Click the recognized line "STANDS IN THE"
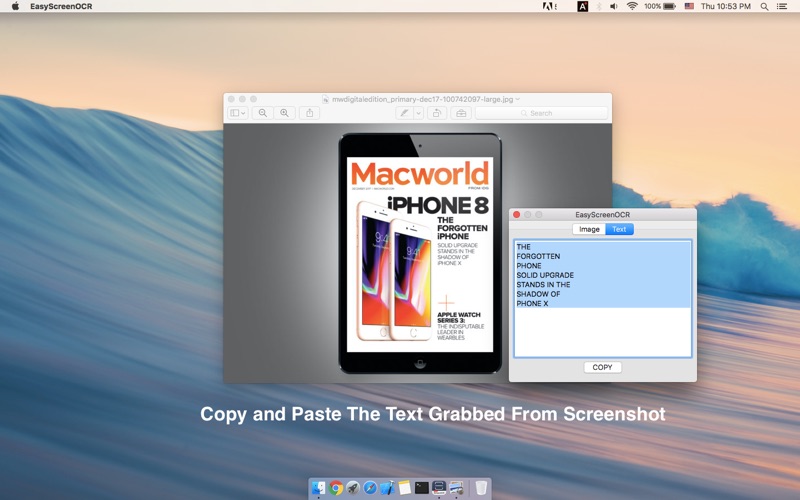Image resolution: width=800 pixels, height=500 pixels. click(x=543, y=285)
